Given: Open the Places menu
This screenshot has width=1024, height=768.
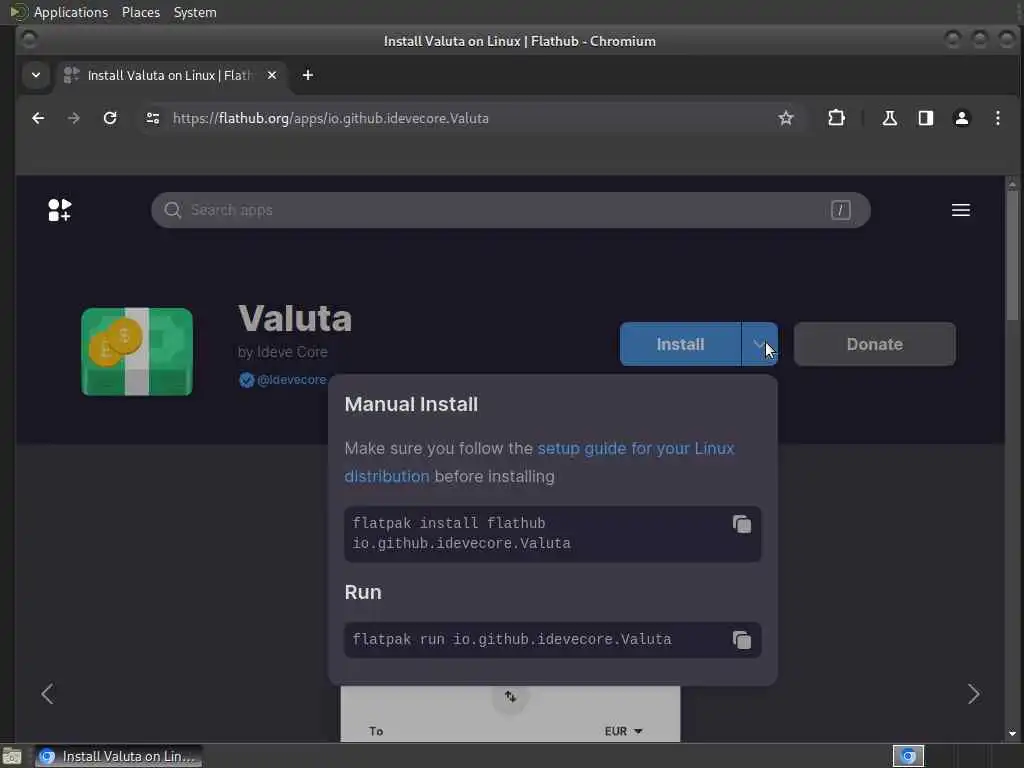Looking at the screenshot, I should point(141,12).
